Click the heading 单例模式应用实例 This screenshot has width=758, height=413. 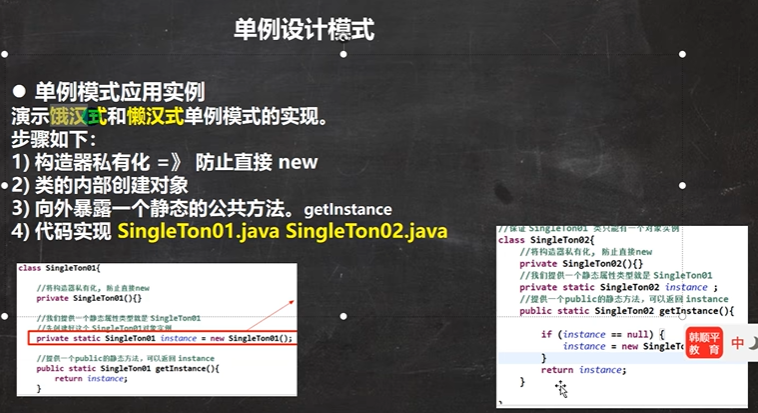(x=120, y=91)
